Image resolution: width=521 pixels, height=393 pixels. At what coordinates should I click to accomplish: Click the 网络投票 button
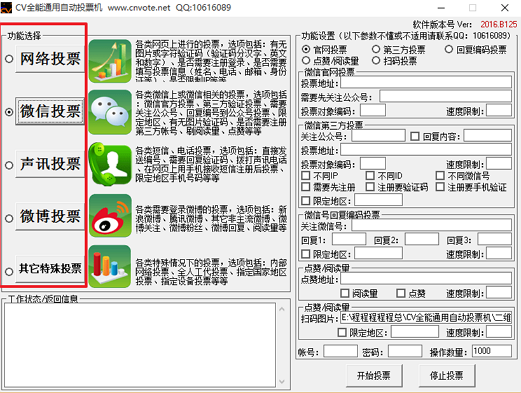point(50,59)
